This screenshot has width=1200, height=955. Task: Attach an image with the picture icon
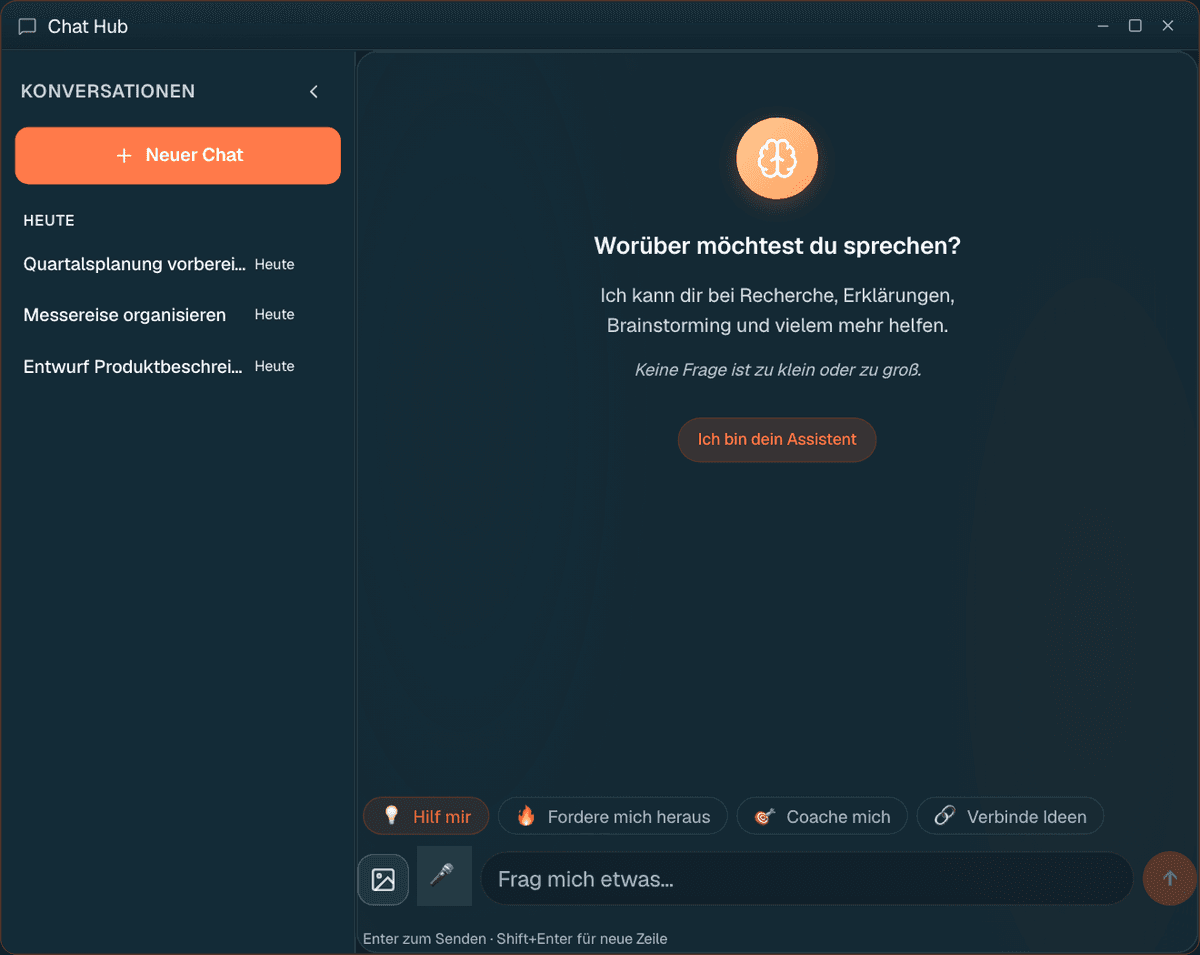click(383, 879)
